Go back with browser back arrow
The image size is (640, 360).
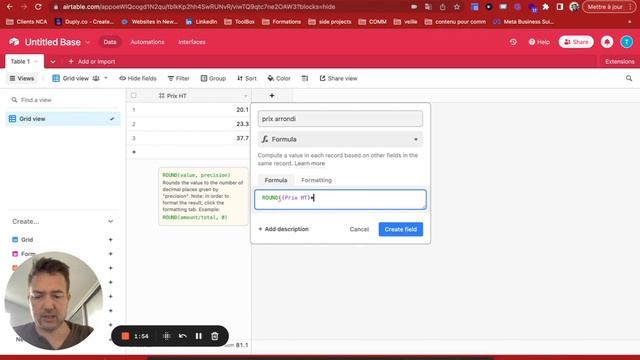pyautogui.click(x=10, y=7)
